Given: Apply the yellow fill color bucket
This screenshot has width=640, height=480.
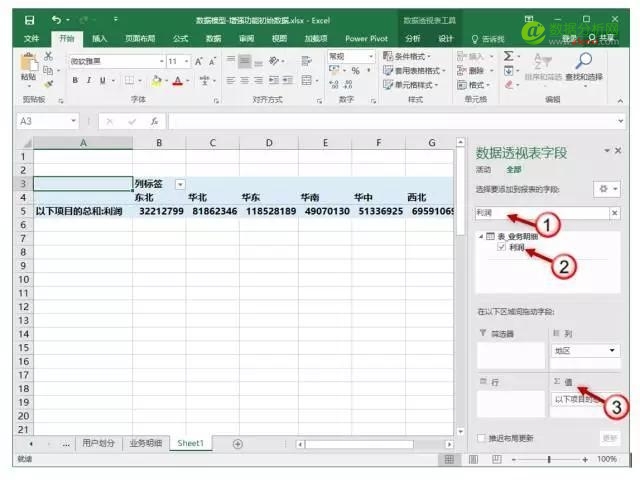Looking at the screenshot, I should pos(156,81).
